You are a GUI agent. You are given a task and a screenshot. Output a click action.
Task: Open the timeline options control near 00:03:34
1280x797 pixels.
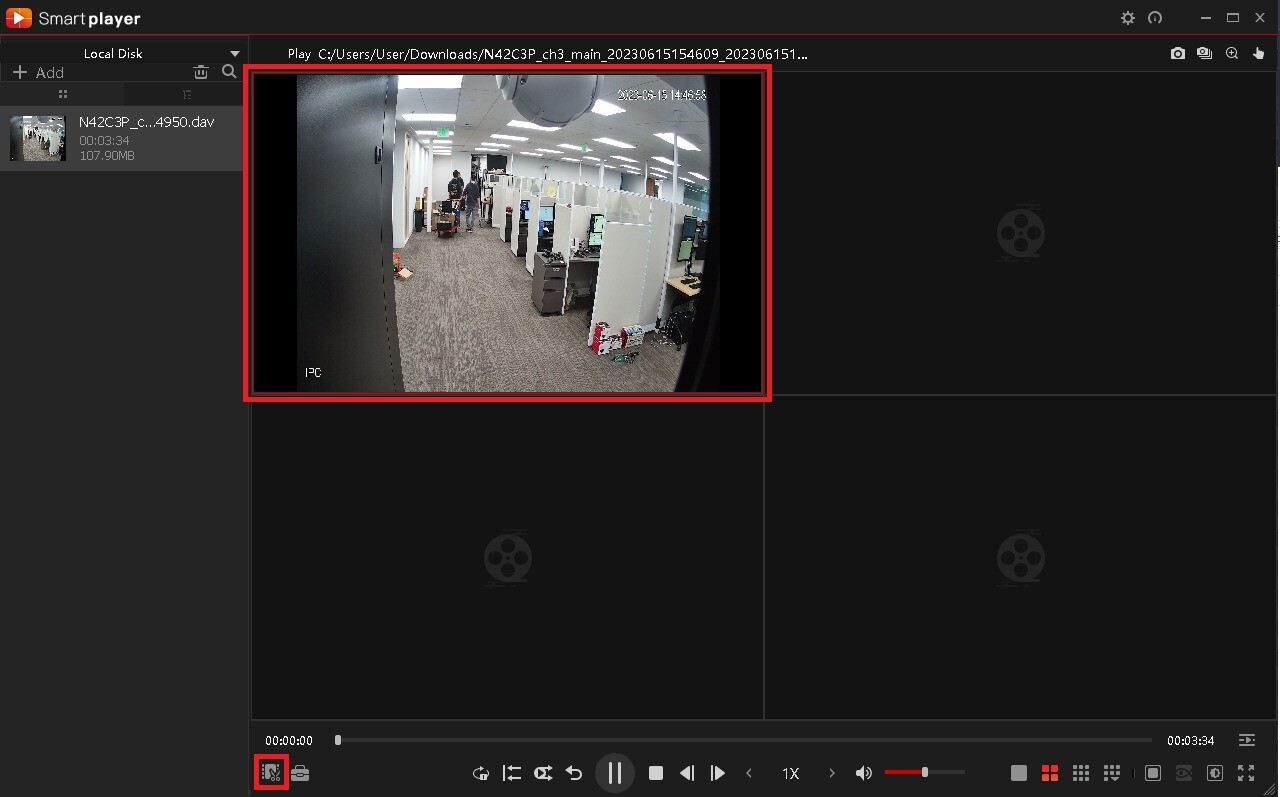point(1246,740)
